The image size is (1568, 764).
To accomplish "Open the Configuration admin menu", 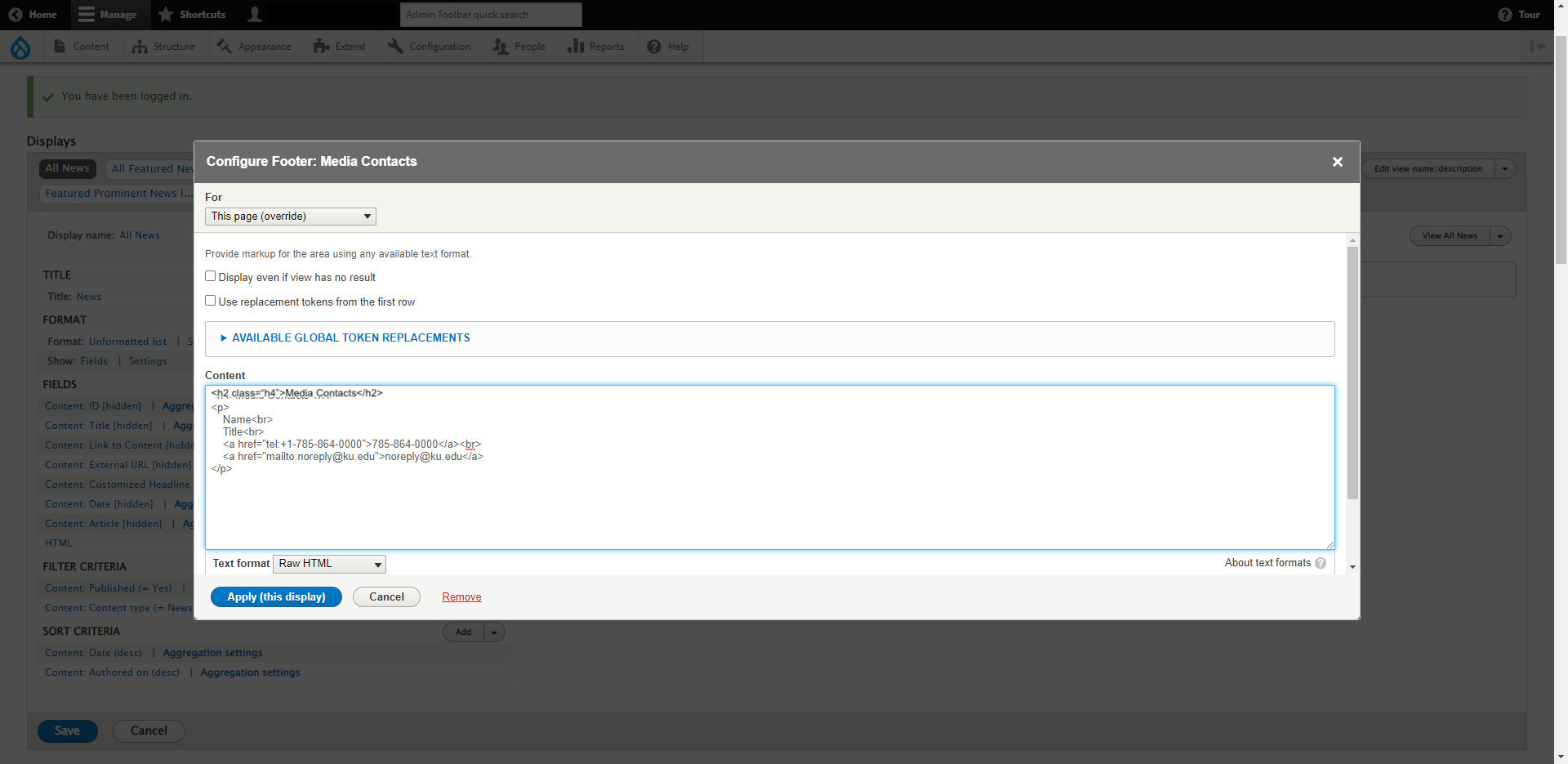I will click(430, 47).
